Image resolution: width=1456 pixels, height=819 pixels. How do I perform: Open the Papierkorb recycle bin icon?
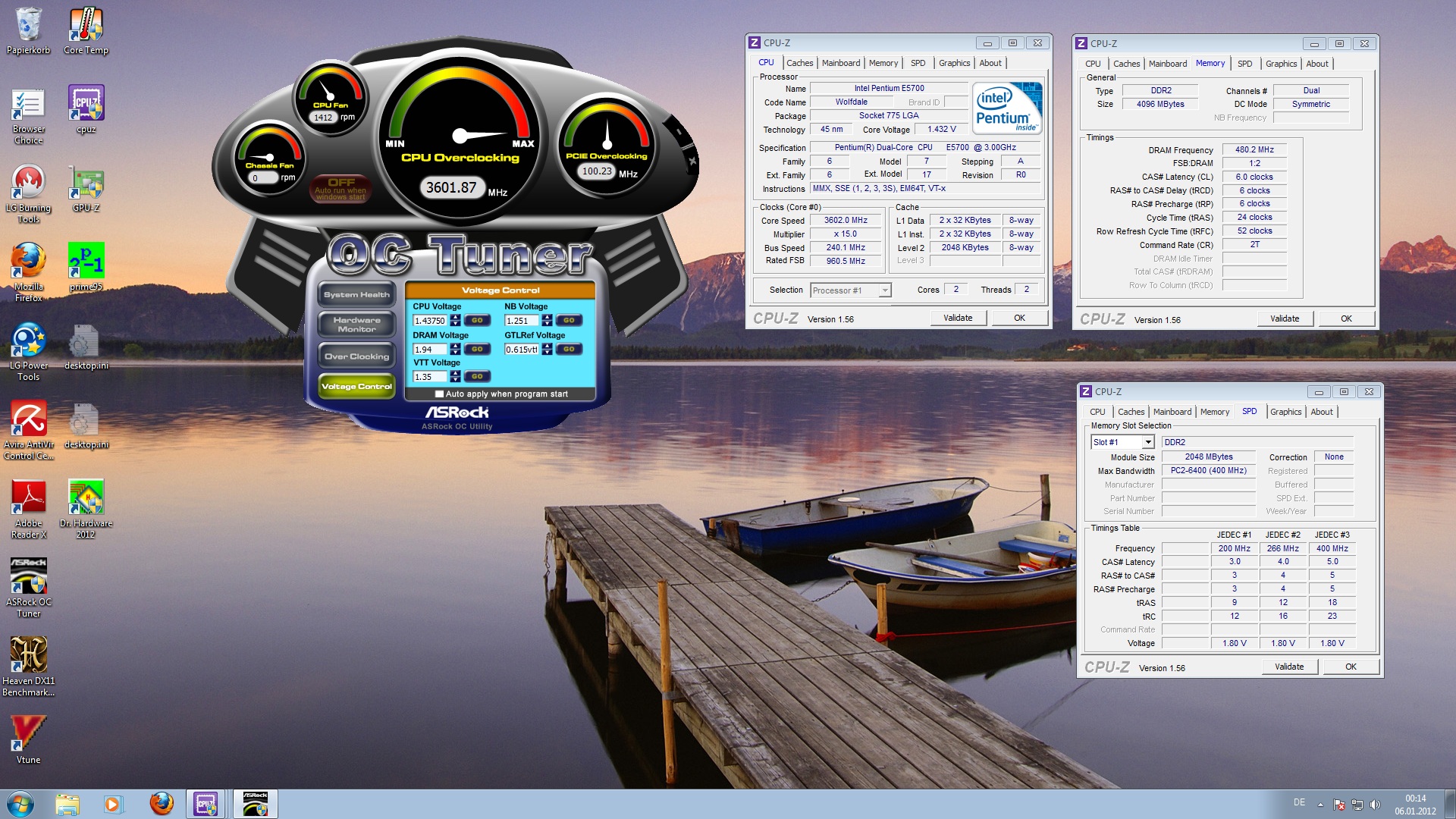[29, 31]
